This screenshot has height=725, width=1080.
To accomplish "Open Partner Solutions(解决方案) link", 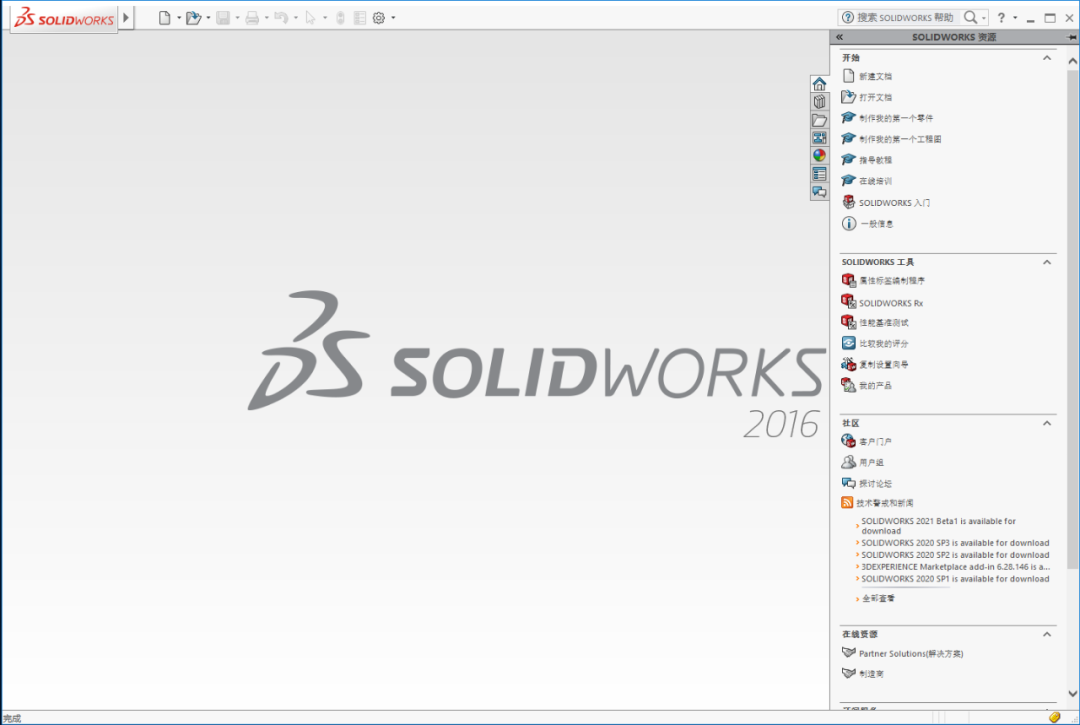I will (911, 654).
